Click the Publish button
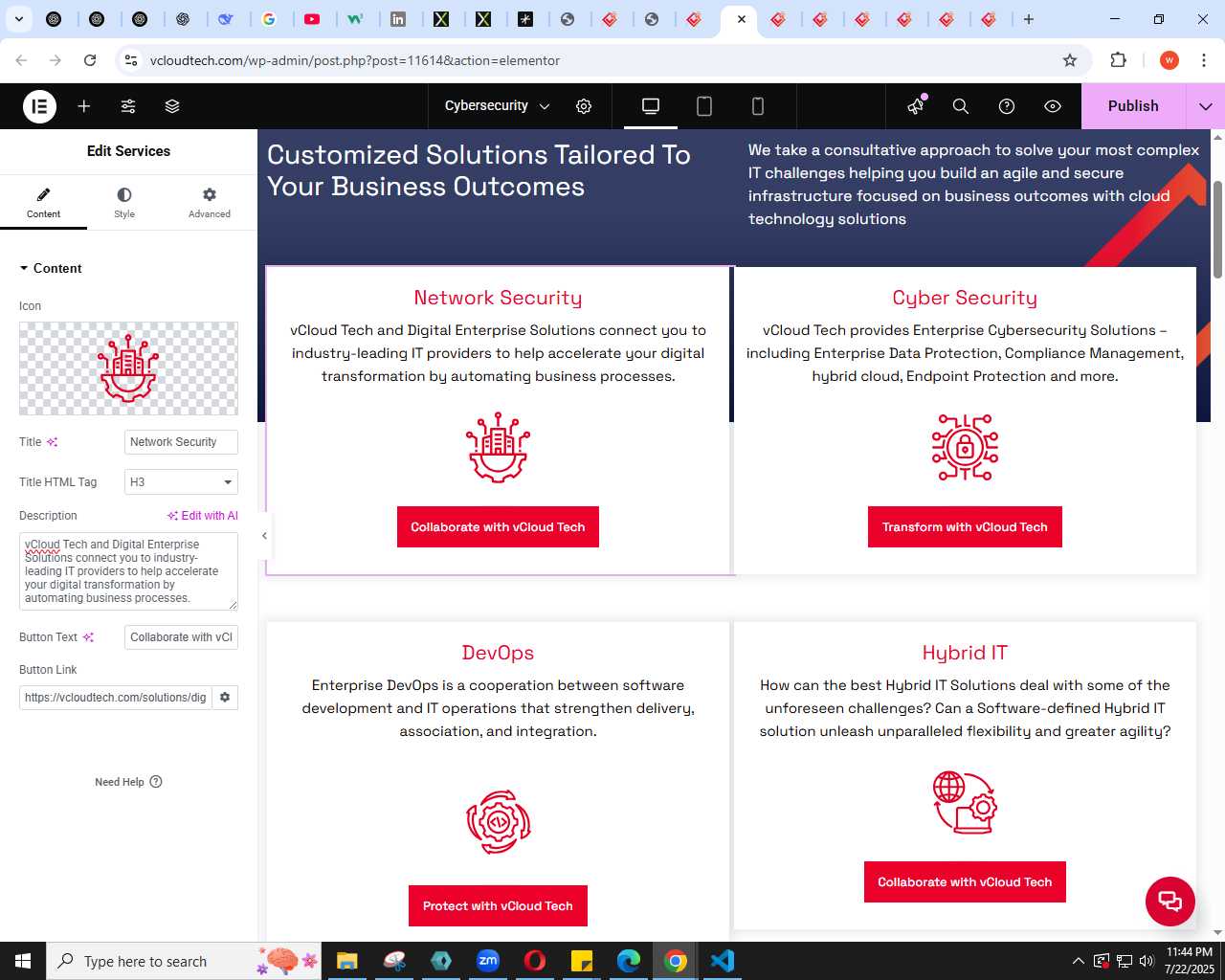This screenshot has width=1225, height=980. [x=1133, y=106]
